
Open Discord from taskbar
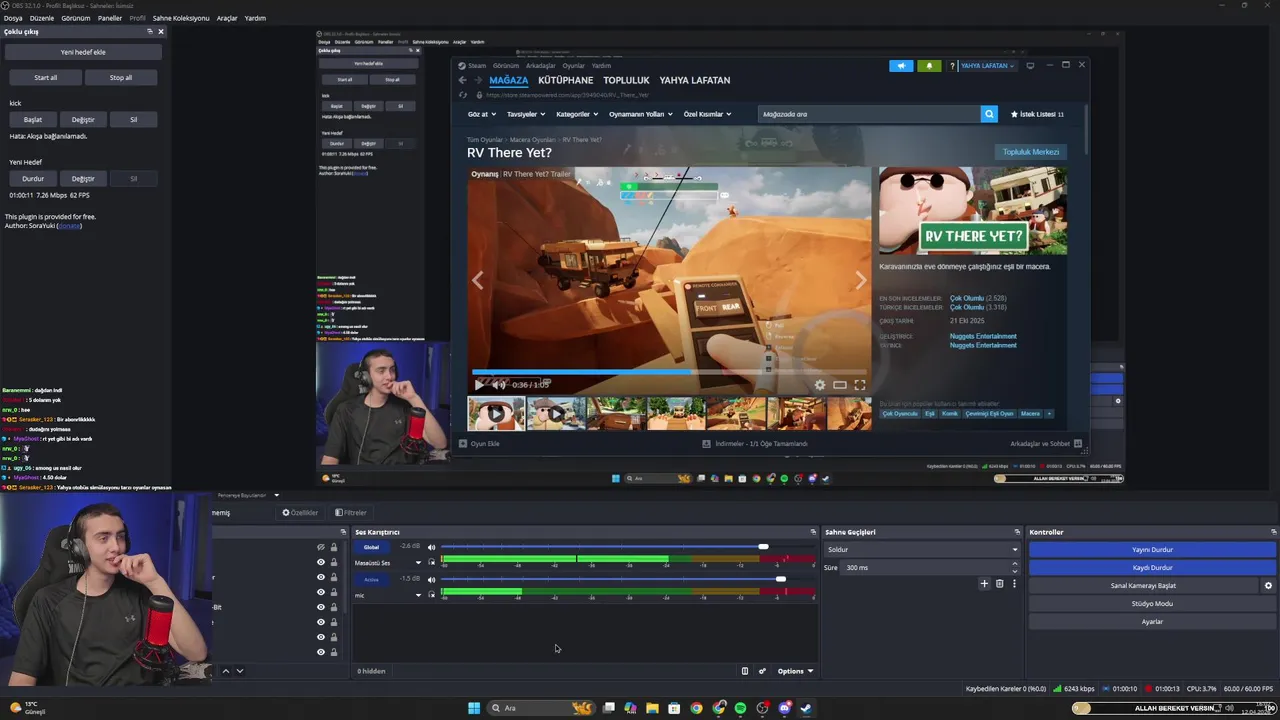[784, 708]
